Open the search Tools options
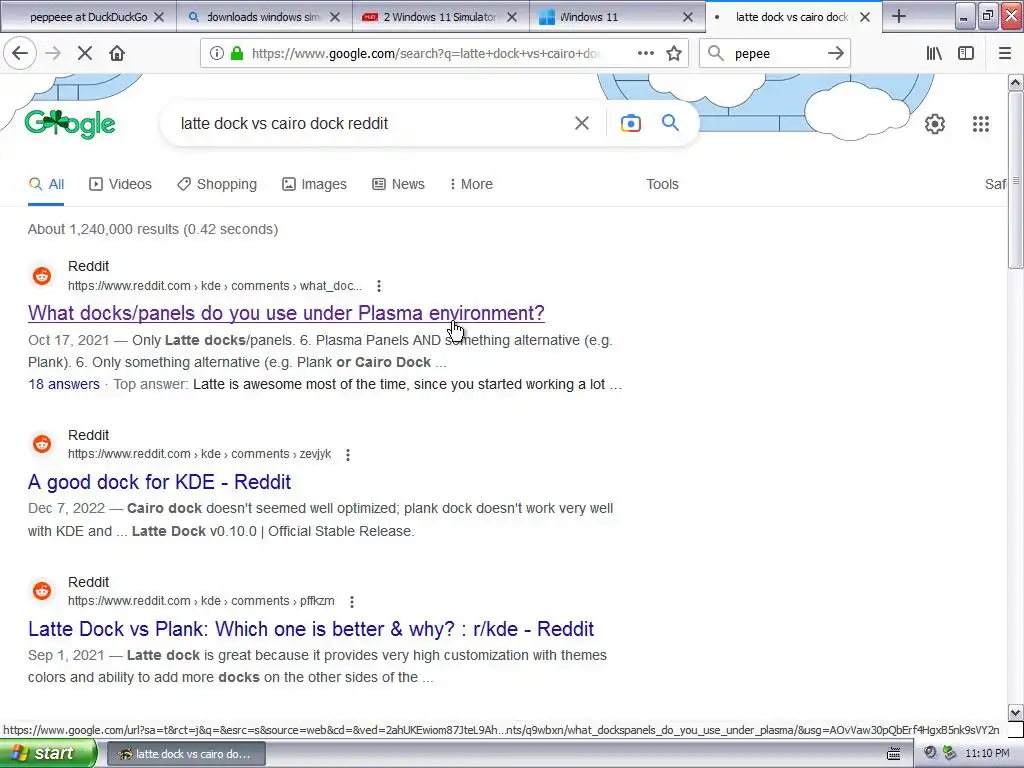Screen dimensions: 1024x768 (662, 184)
